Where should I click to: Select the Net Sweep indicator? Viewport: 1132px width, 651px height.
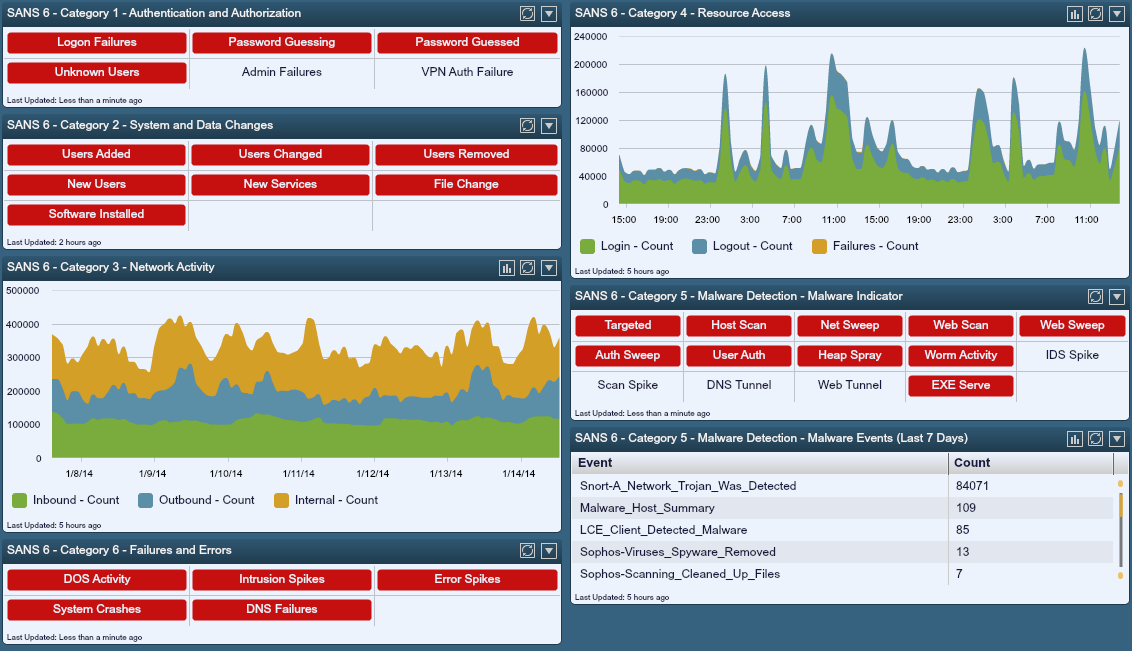(850, 326)
